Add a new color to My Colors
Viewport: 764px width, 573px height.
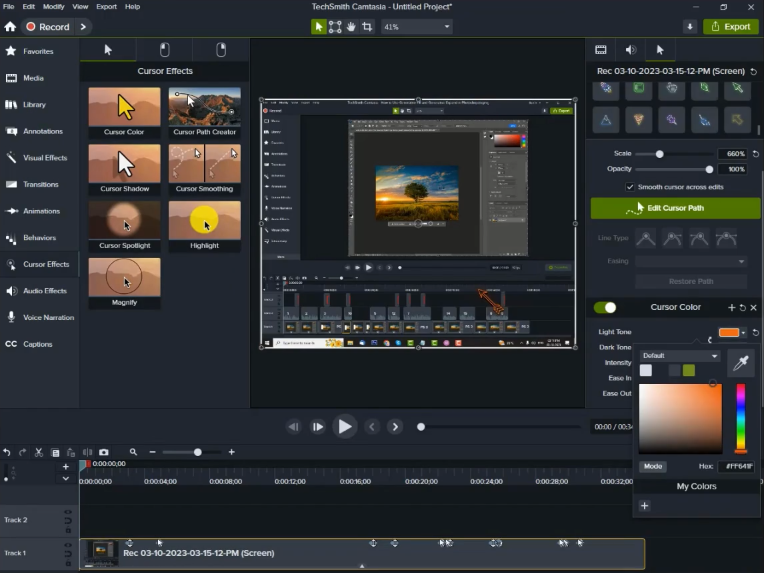644,506
